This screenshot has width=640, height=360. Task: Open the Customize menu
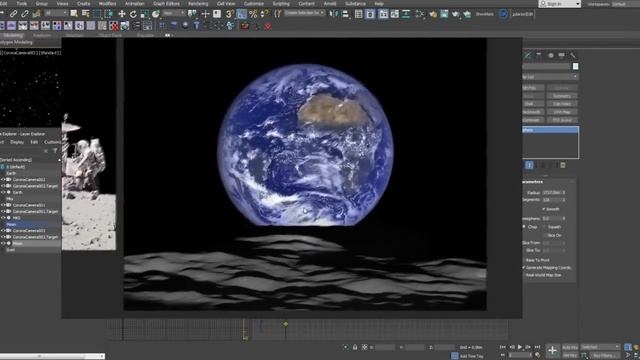coord(254,4)
